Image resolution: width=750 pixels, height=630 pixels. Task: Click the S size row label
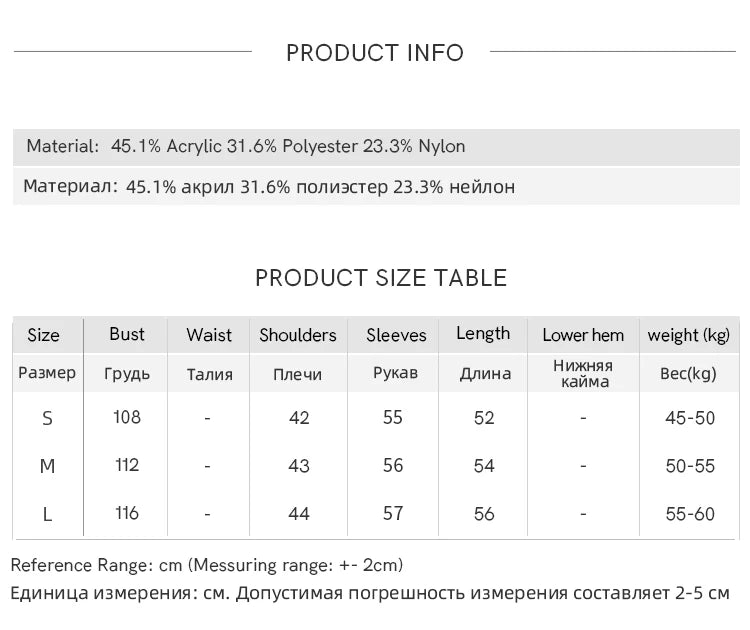pos(47,418)
